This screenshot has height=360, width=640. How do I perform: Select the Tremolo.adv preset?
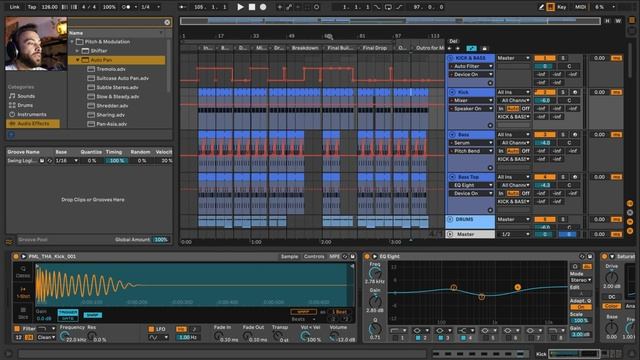[111, 69]
